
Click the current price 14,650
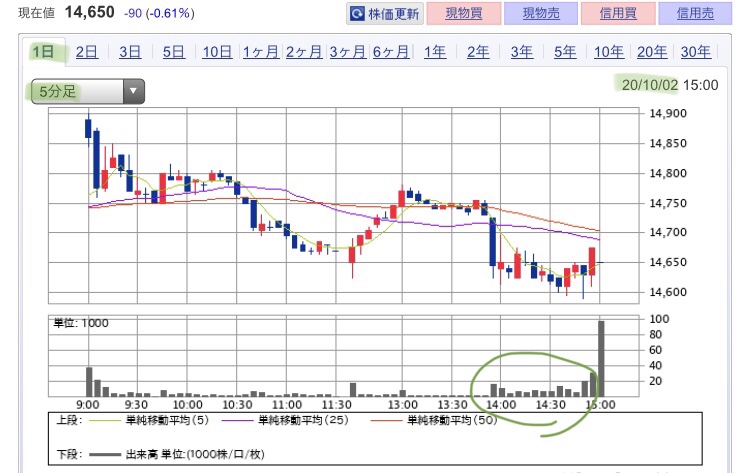click(x=89, y=12)
